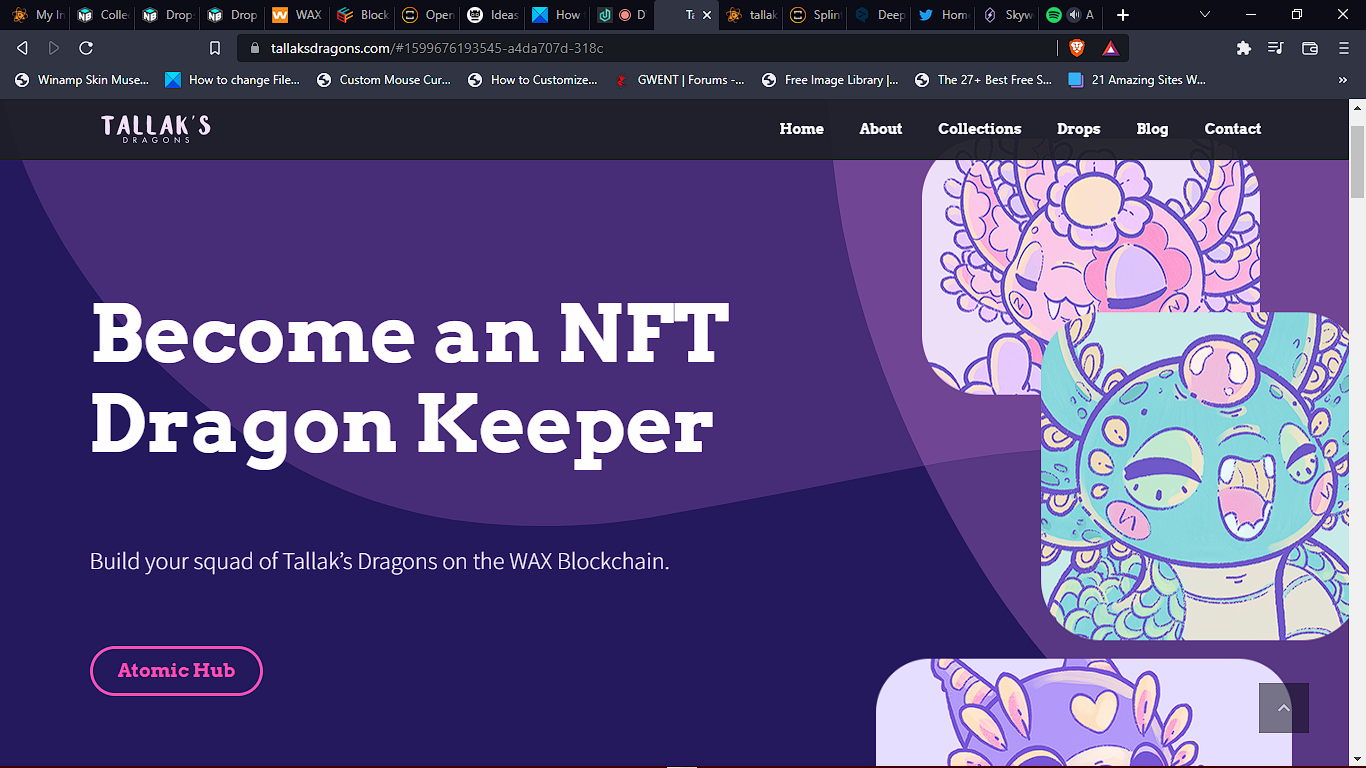Open the About page in site navigation
Screen dimensions: 1366x768
click(x=881, y=129)
